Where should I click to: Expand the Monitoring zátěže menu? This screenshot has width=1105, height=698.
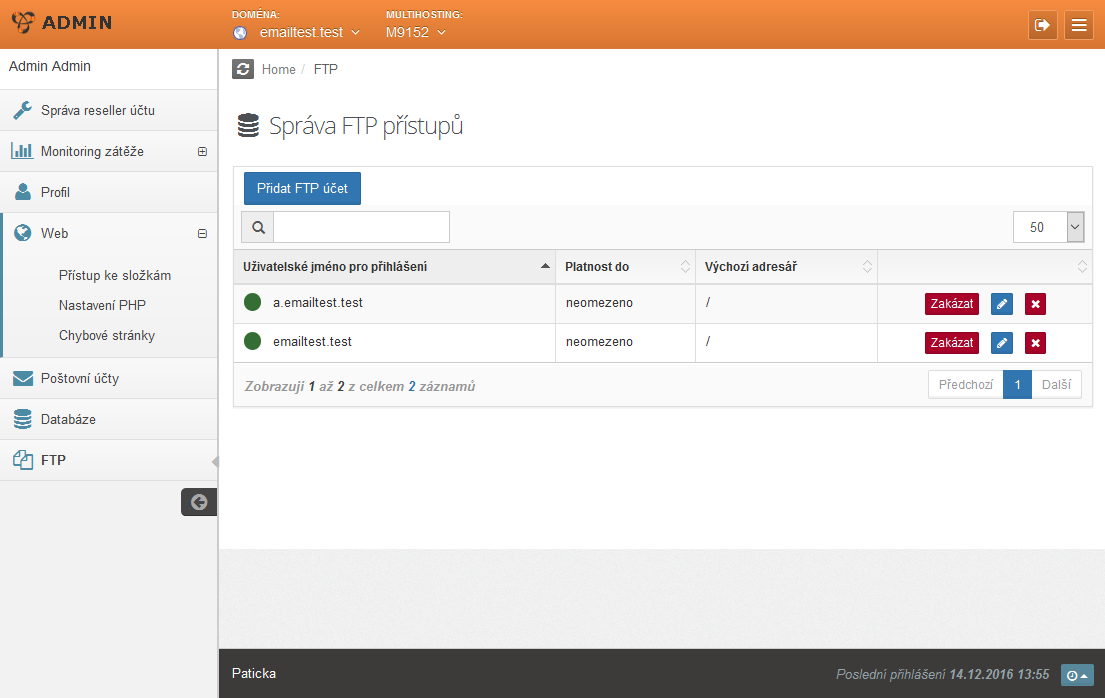[202, 152]
